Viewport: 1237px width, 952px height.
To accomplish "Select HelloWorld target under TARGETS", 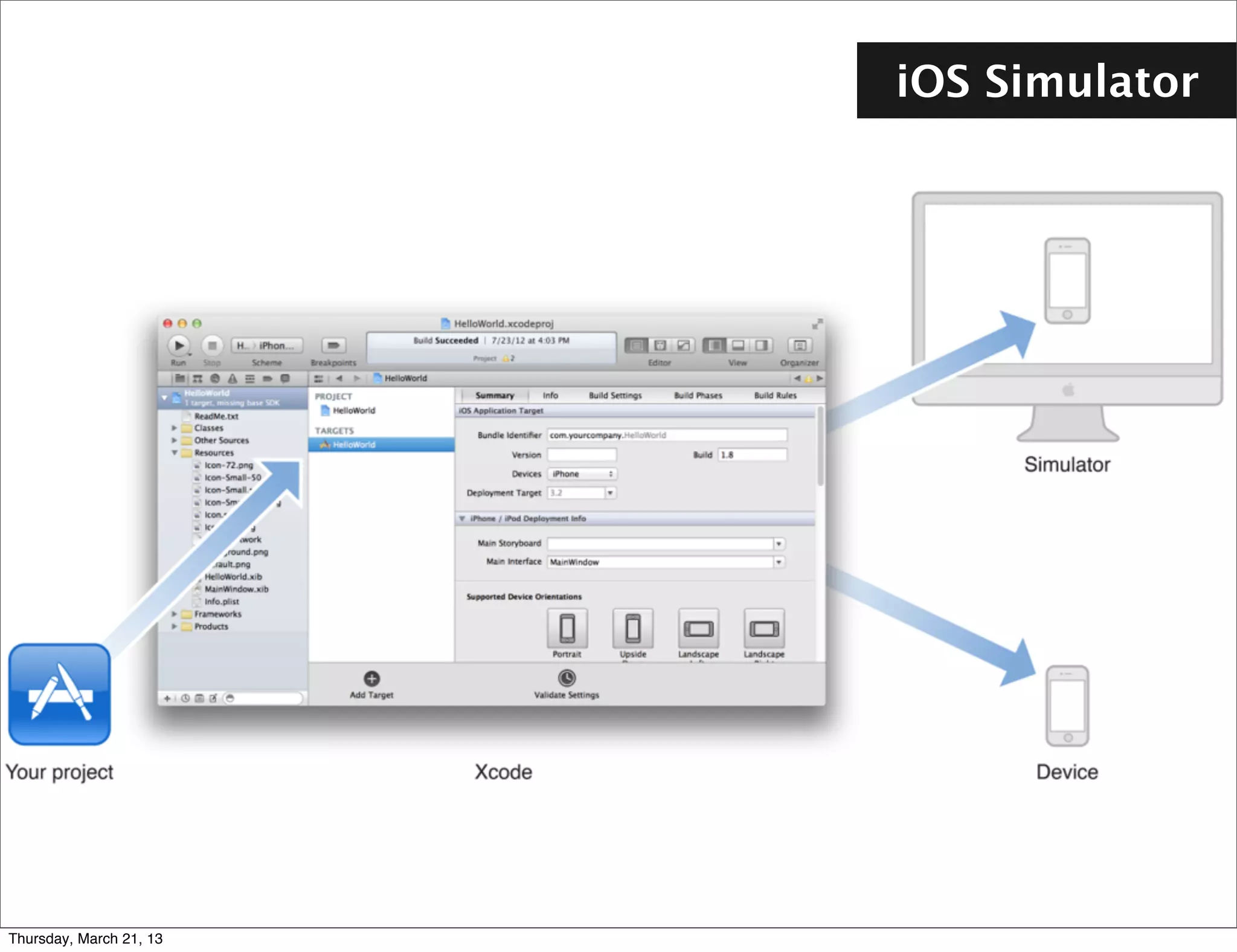I will (381, 445).
